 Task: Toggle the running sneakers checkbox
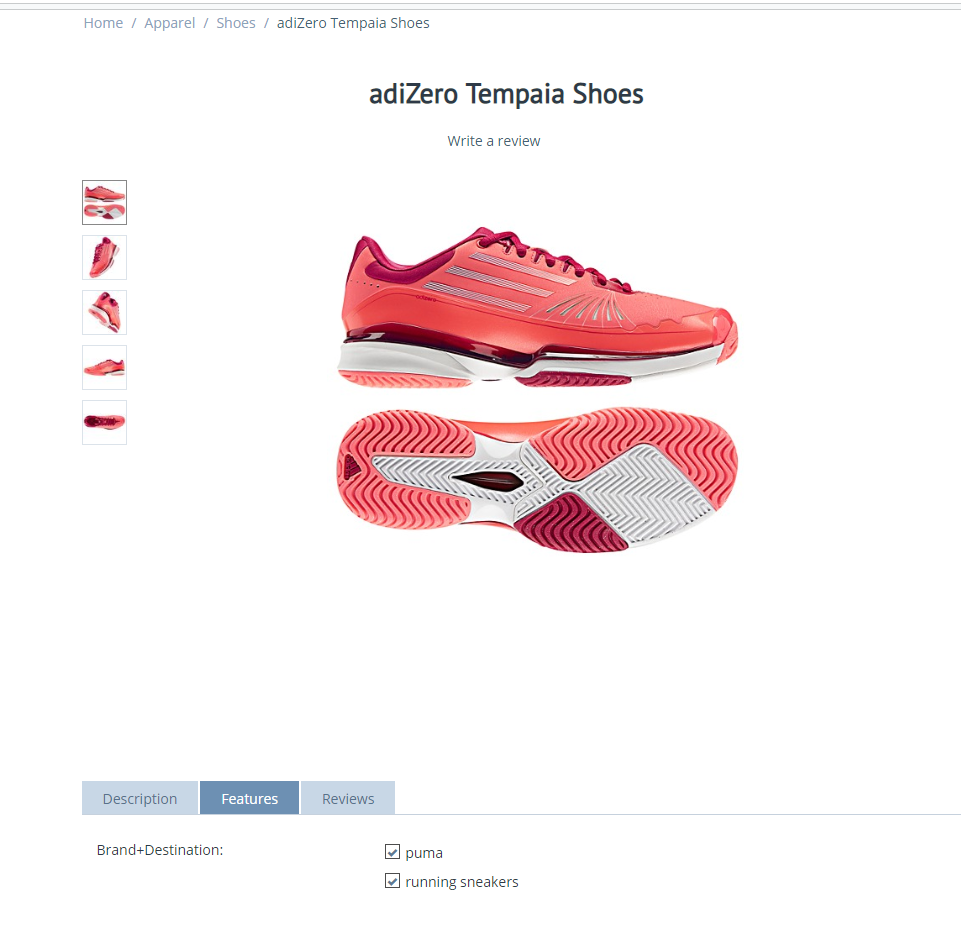pyautogui.click(x=392, y=881)
